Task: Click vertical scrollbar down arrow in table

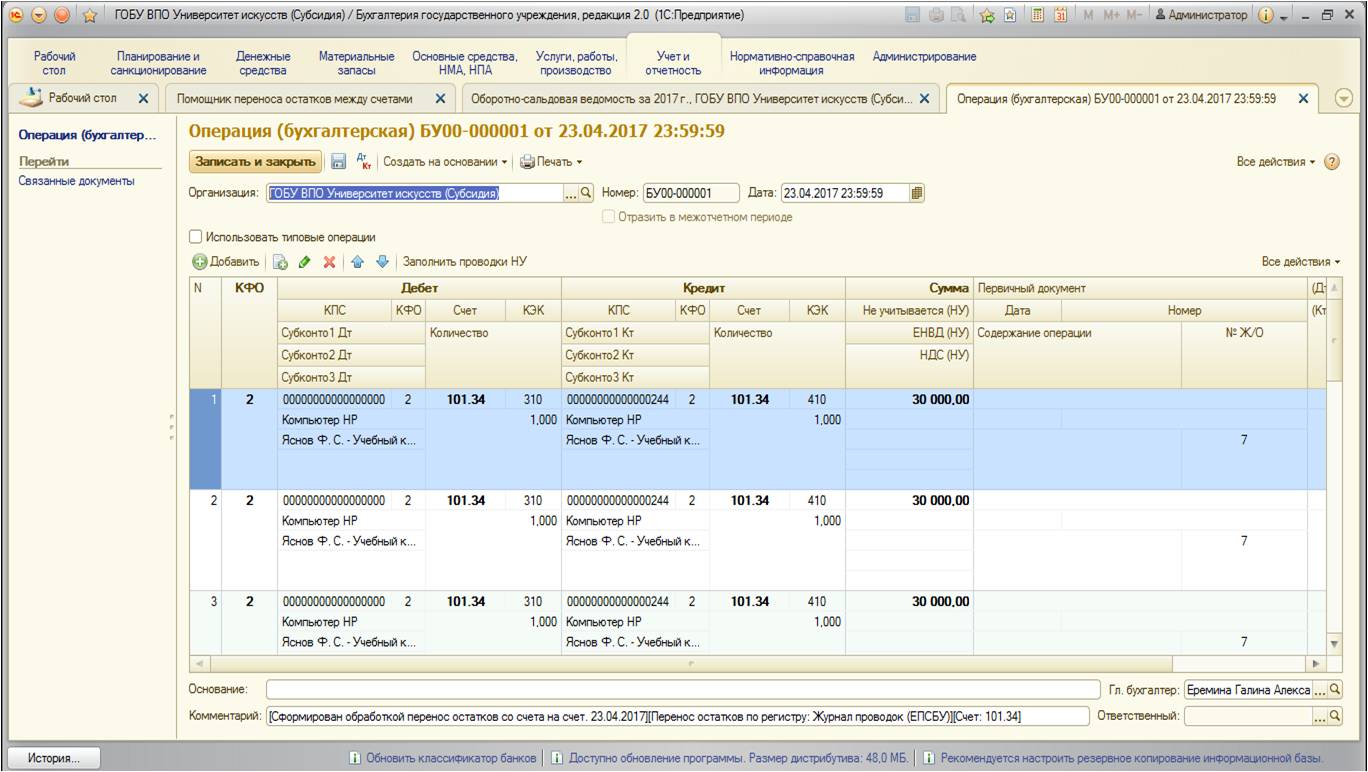Action: pyautogui.click(x=1333, y=644)
